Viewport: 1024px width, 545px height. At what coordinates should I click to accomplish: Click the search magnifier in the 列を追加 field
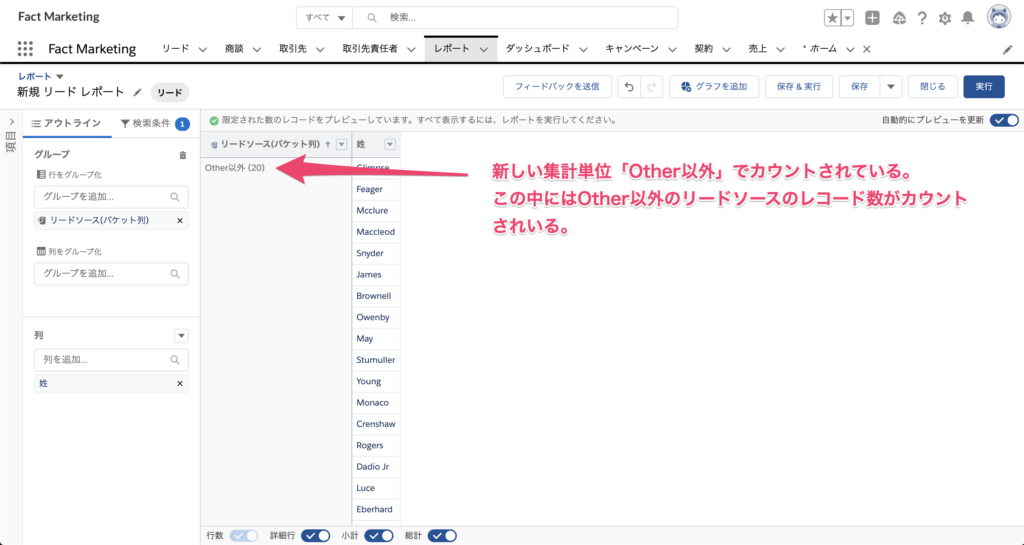click(x=174, y=360)
